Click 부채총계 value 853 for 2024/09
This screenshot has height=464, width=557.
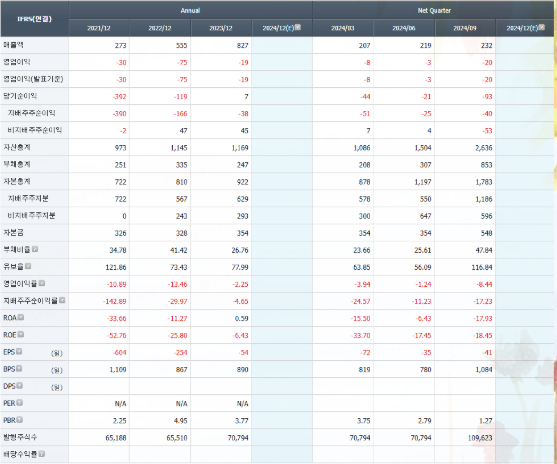pos(486,165)
